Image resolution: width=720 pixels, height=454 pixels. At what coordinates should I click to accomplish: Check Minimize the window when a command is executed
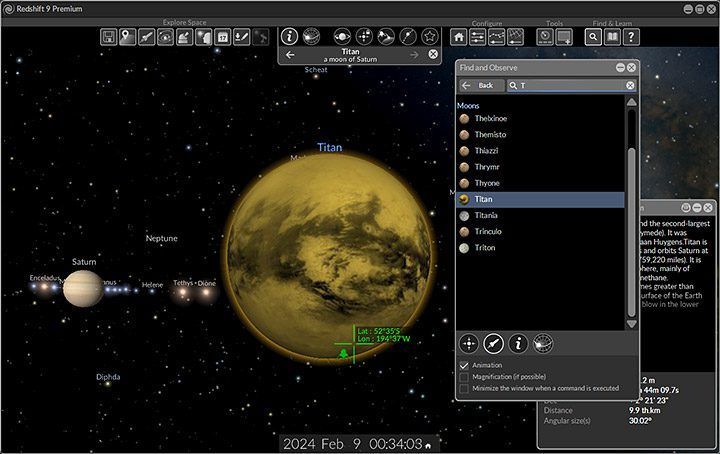[464, 388]
